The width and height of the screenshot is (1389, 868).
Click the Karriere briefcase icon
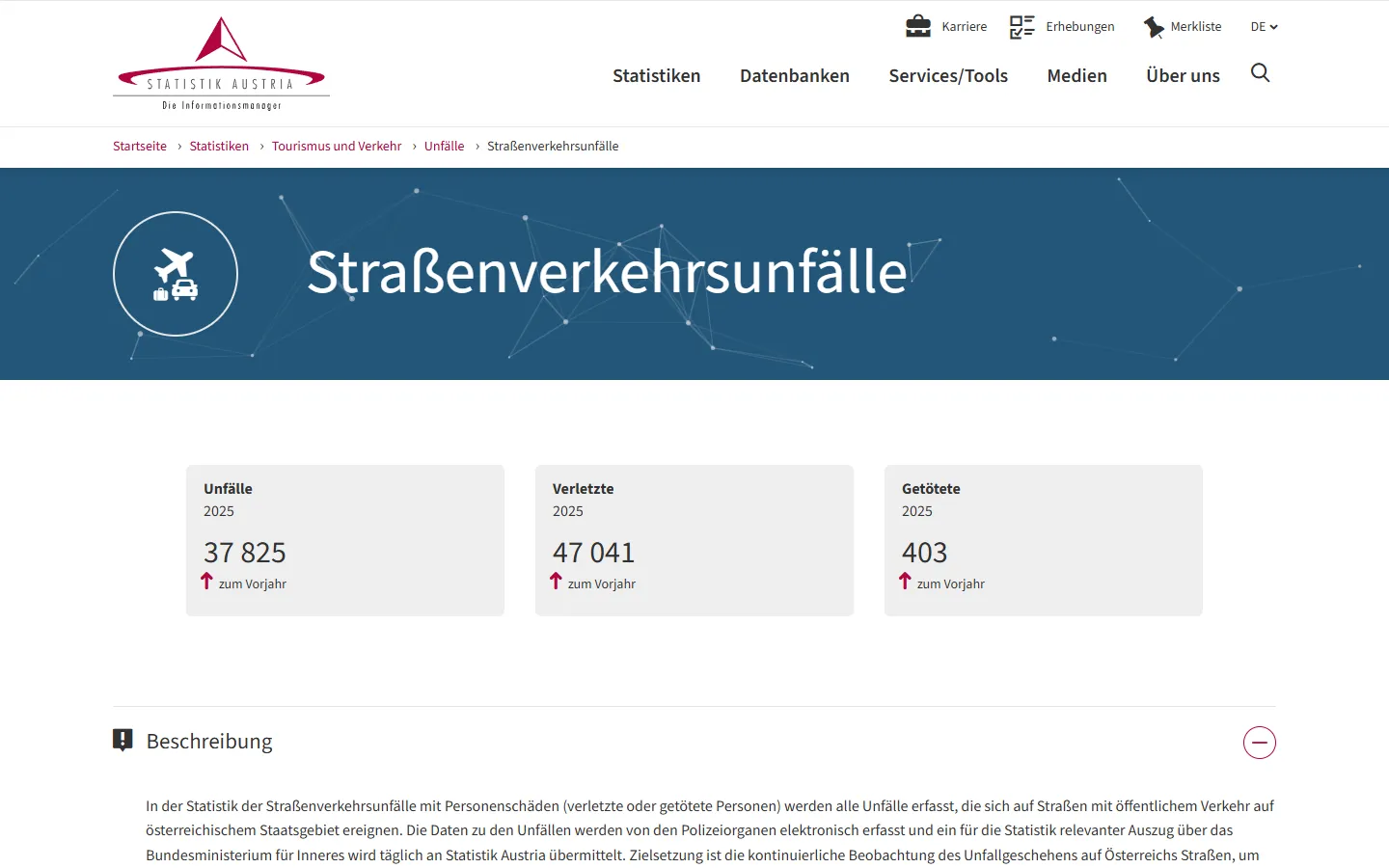pyautogui.click(x=918, y=26)
